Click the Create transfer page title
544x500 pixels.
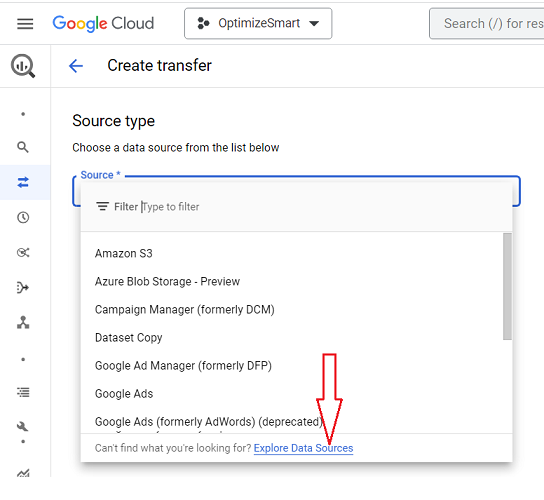click(x=159, y=66)
